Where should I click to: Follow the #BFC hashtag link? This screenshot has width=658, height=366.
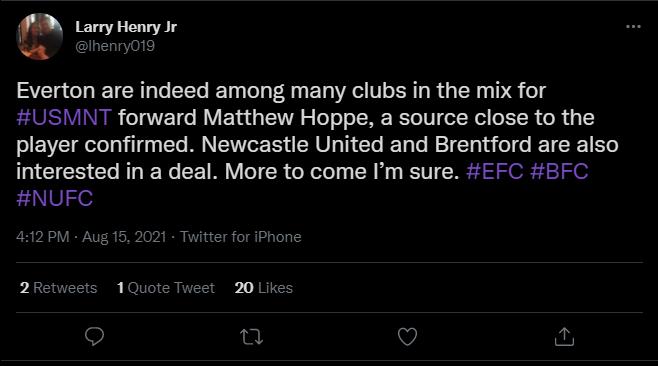(559, 171)
